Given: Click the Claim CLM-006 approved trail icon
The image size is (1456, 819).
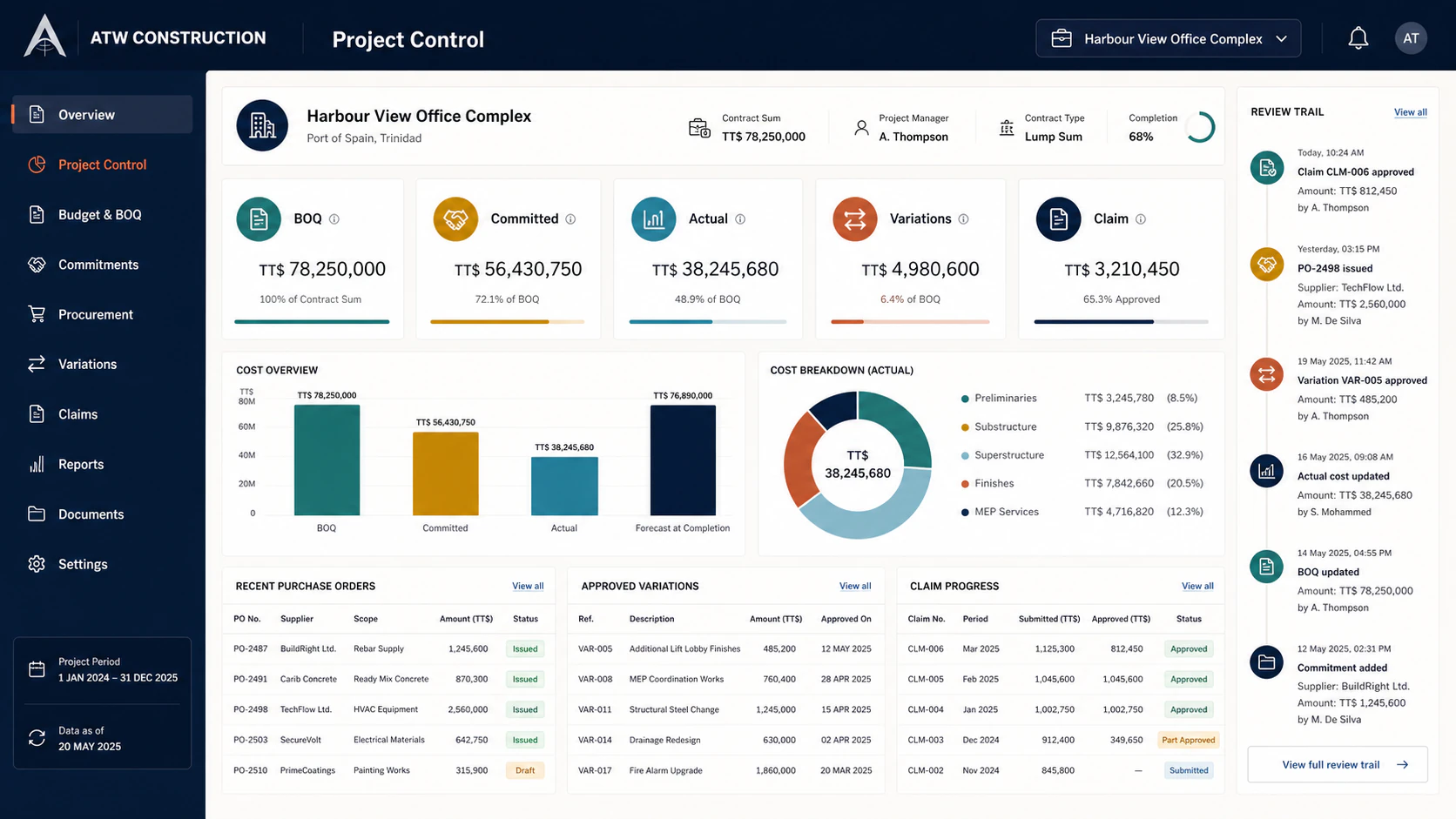Looking at the screenshot, I should (x=1267, y=167).
